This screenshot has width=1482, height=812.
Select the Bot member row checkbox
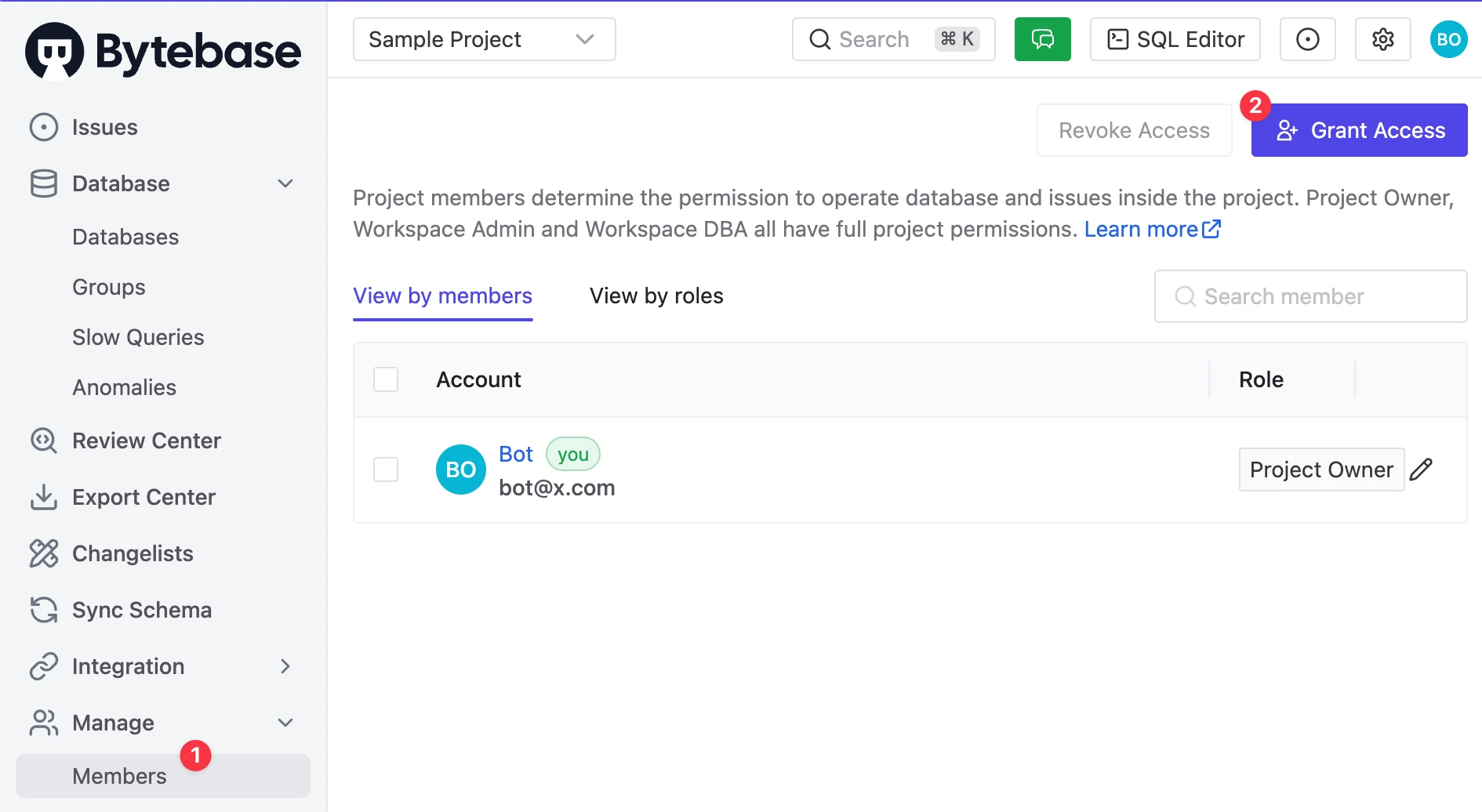386,469
